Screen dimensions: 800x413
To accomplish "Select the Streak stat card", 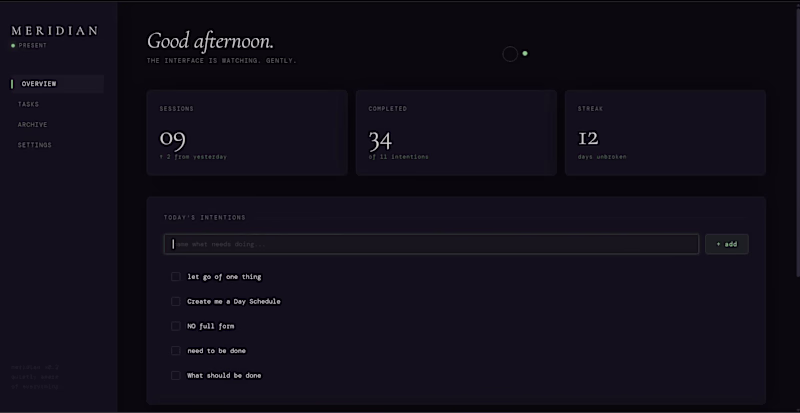I will [x=665, y=133].
